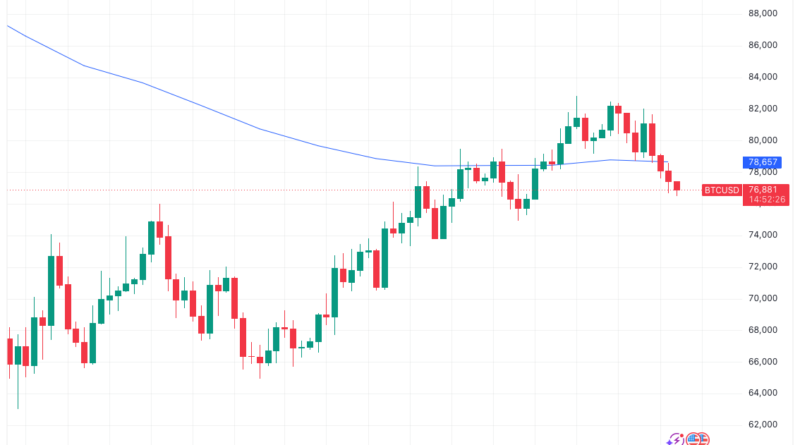Click the purple lightning latest-updates icon

coord(675,439)
